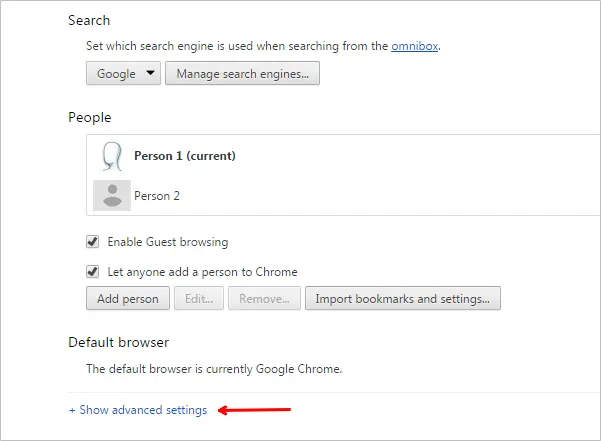601x441 pixels.
Task: Open the Google search engine dropdown
Action: [123, 73]
